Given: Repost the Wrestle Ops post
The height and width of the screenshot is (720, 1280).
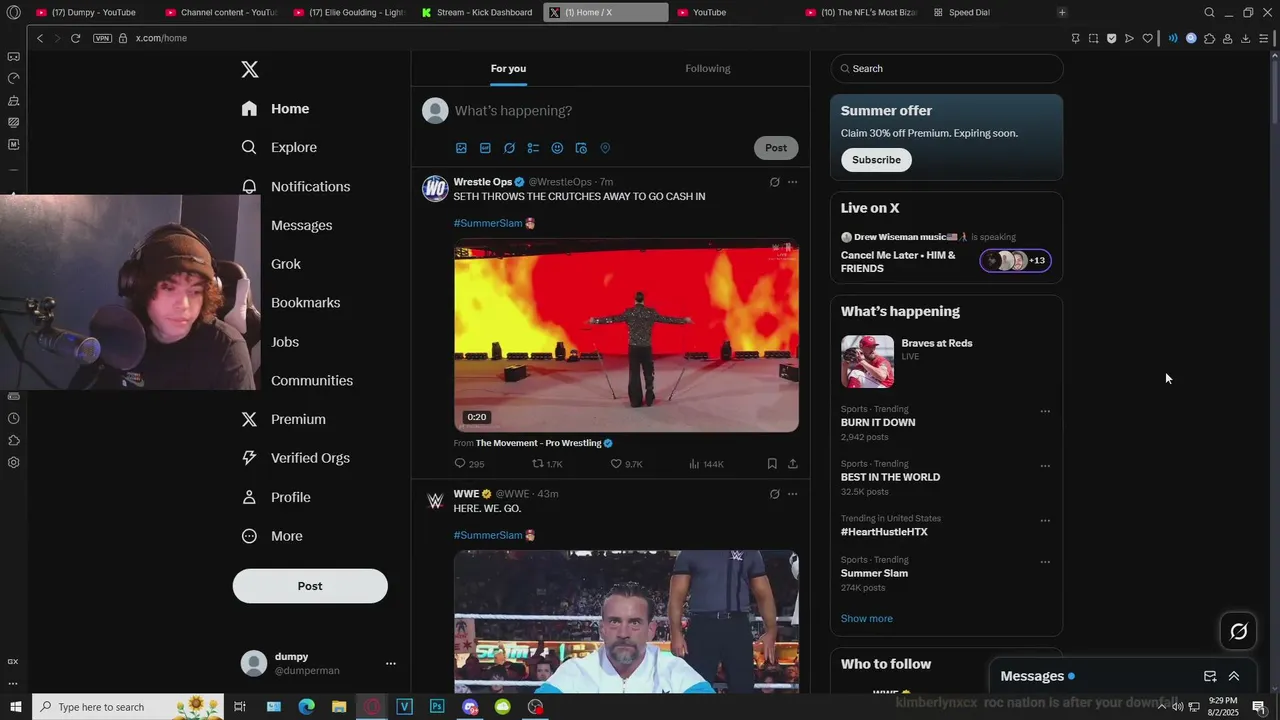Looking at the screenshot, I should tap(547, 464).
